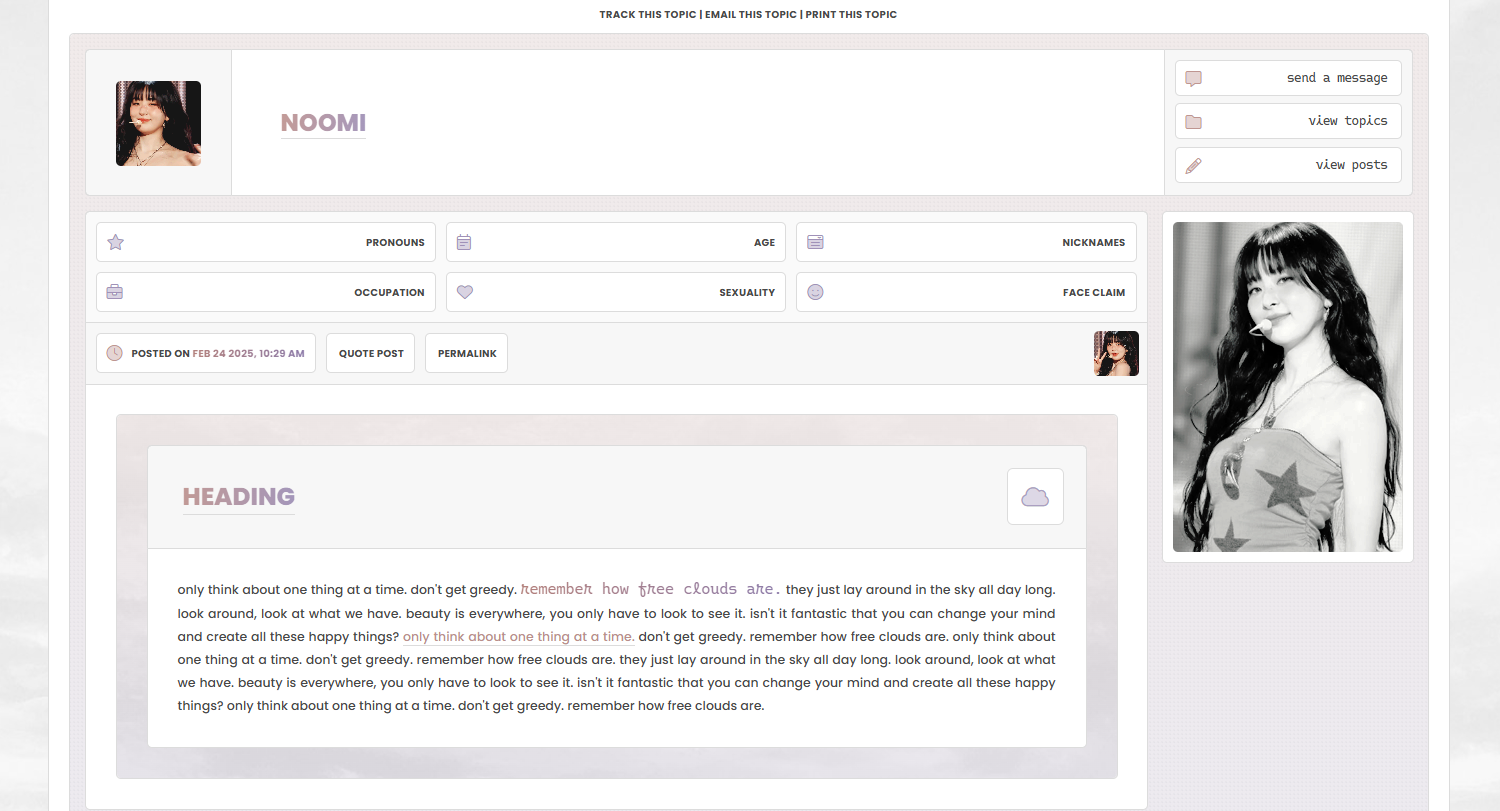Click the Sexuality label
Viewport: 1500px width, 811px height.
pos(747,292)
